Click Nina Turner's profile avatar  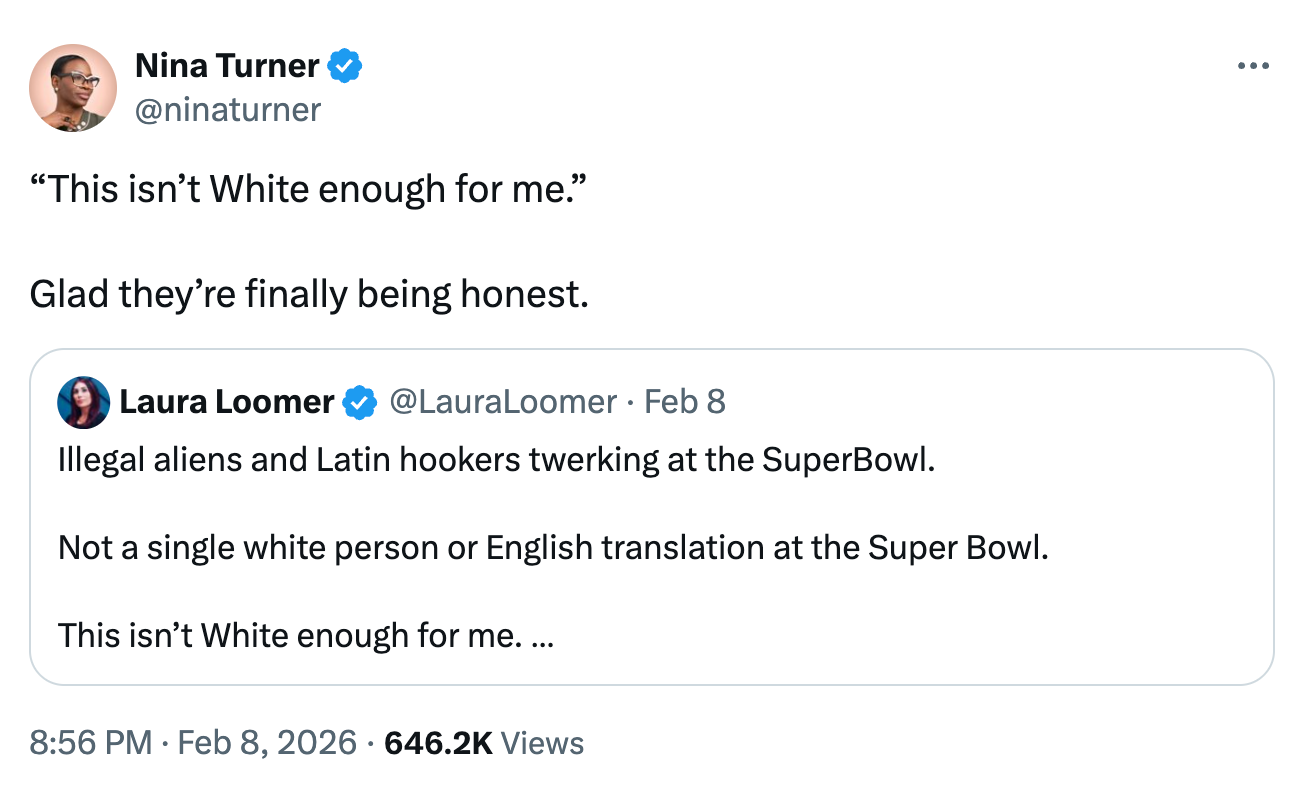pyautogui.click(x=75, y=88)
